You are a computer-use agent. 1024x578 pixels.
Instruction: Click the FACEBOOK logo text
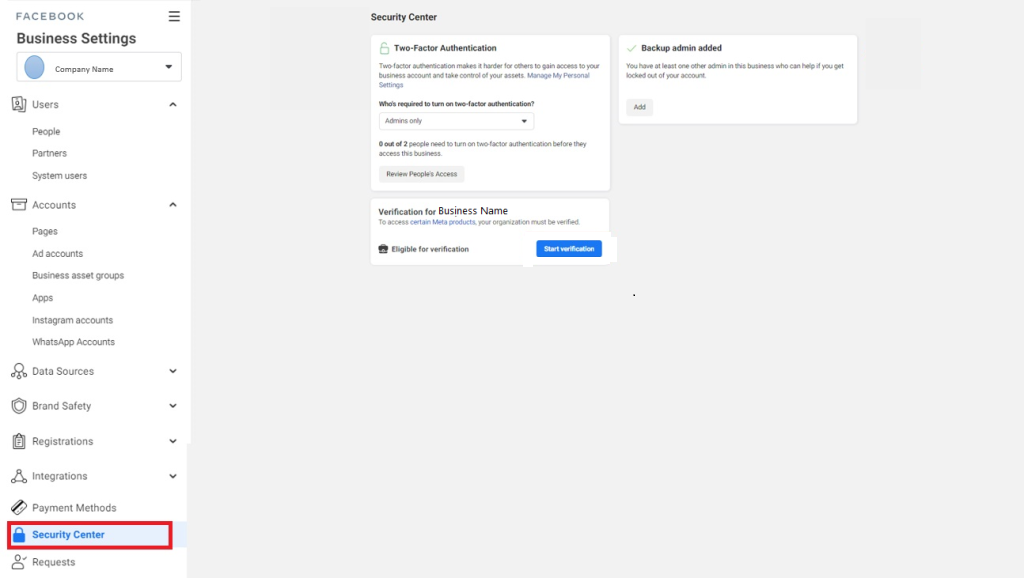click(x=50, y=16)
